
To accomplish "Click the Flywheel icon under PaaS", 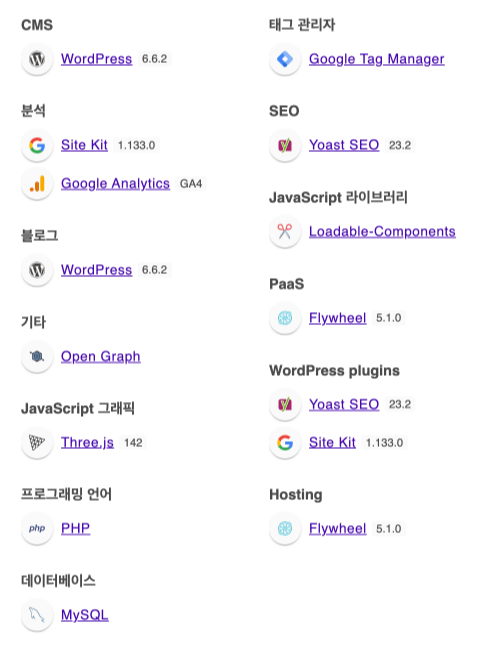I will click(285, 318).
